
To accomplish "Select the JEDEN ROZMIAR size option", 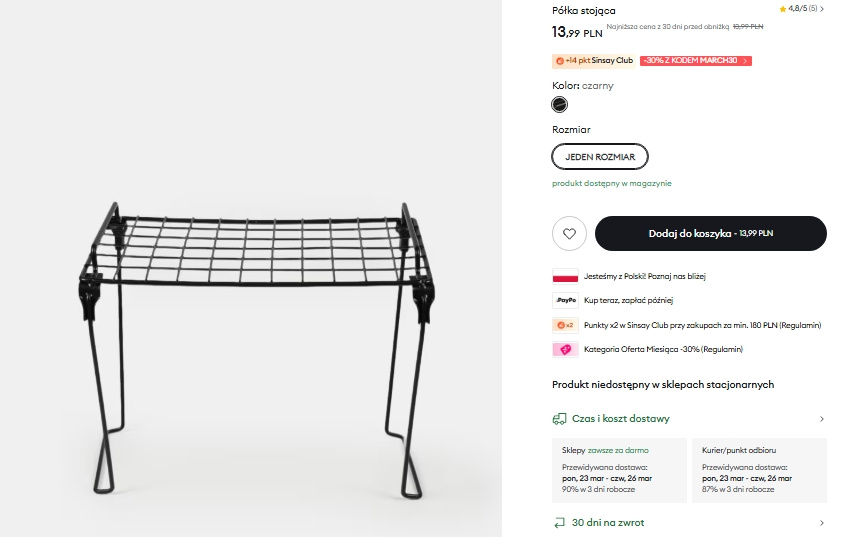I will coord(600,157).
